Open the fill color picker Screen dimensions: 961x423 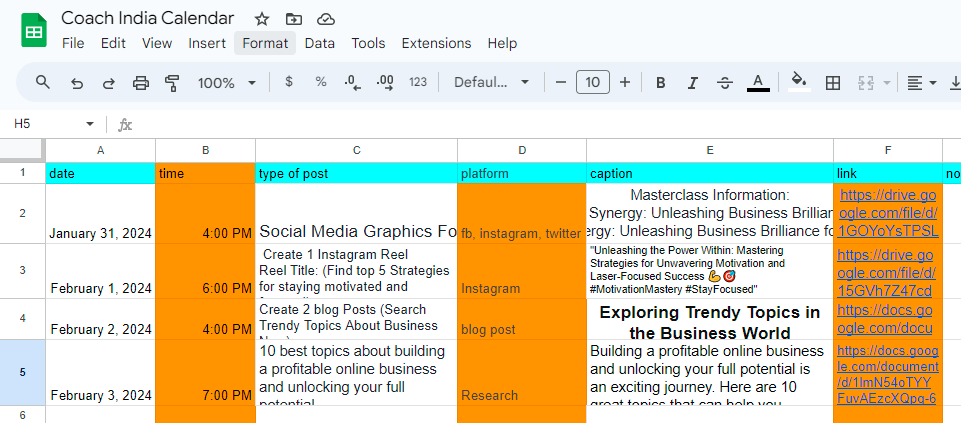(798, 83)
